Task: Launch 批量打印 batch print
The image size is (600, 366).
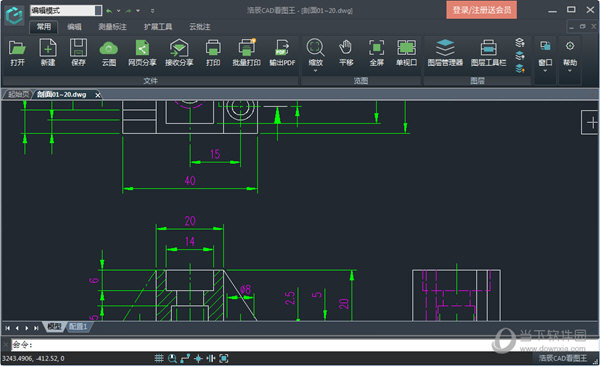Action: [246, 52]
